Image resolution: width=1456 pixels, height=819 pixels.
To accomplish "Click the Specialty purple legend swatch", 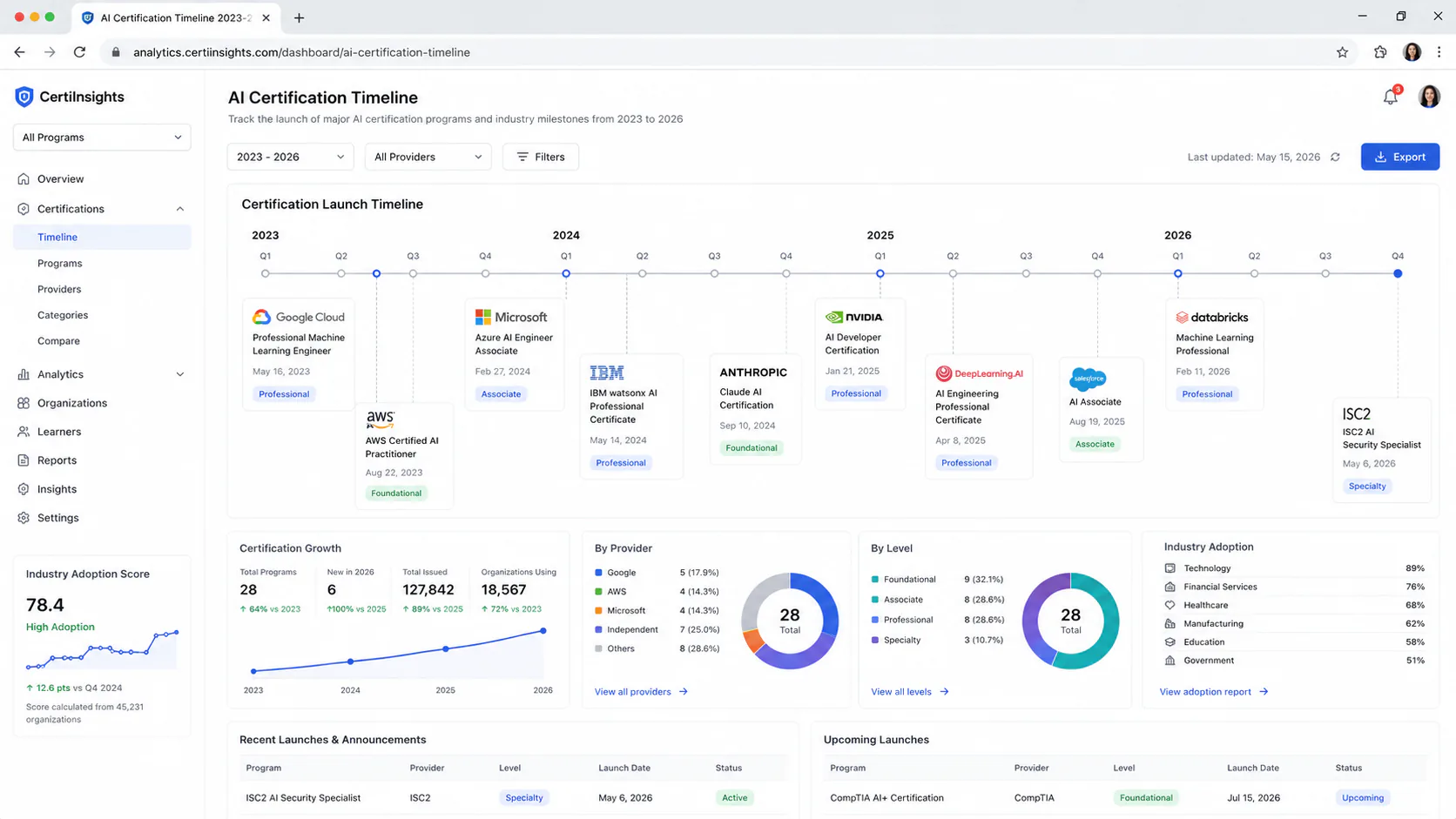I will click(x=875, y=641).
